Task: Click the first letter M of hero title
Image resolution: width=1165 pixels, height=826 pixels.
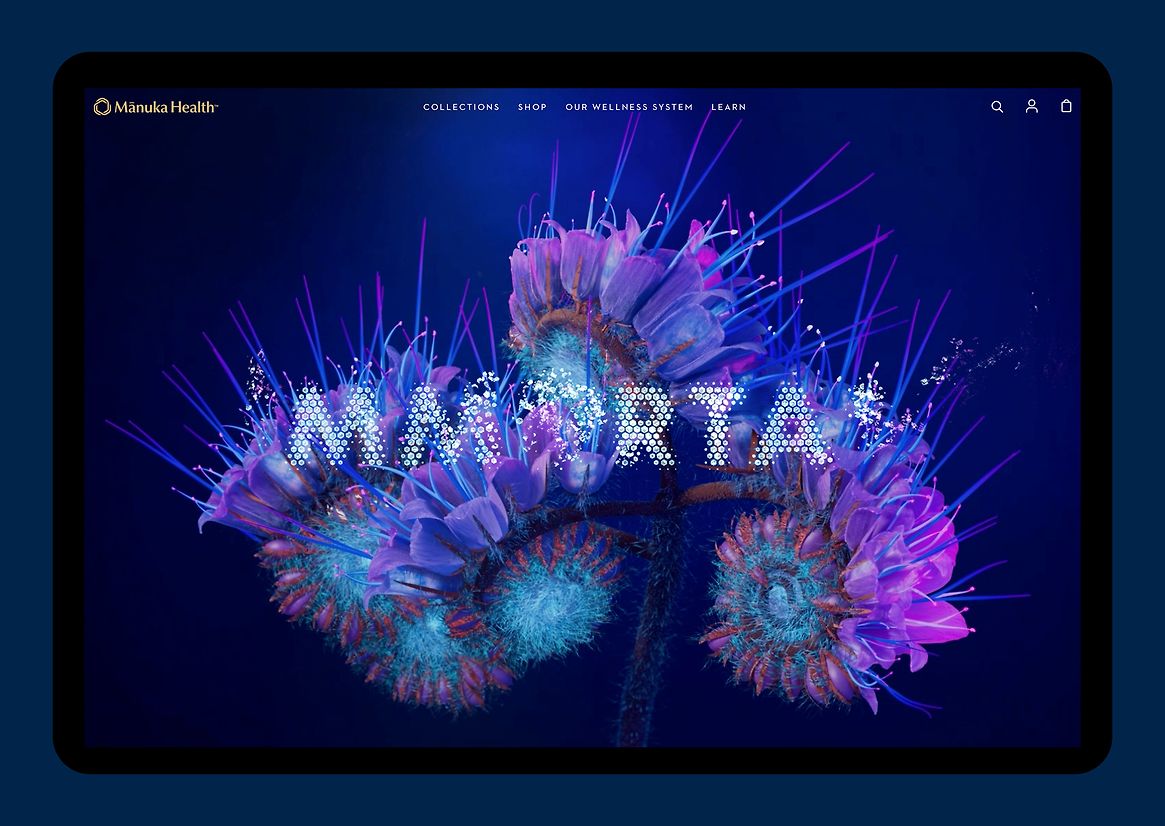Action: [324, 427]
